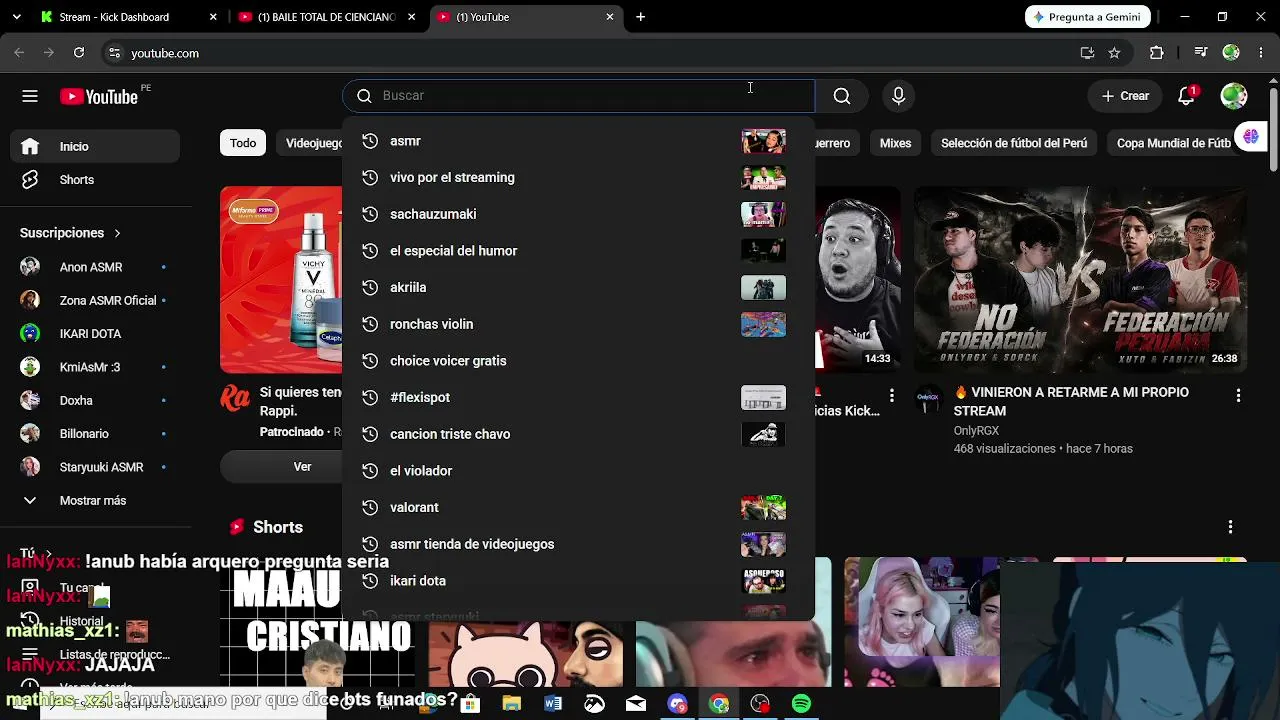Select 'valorant' suggestion

click(x=578, y=508)
